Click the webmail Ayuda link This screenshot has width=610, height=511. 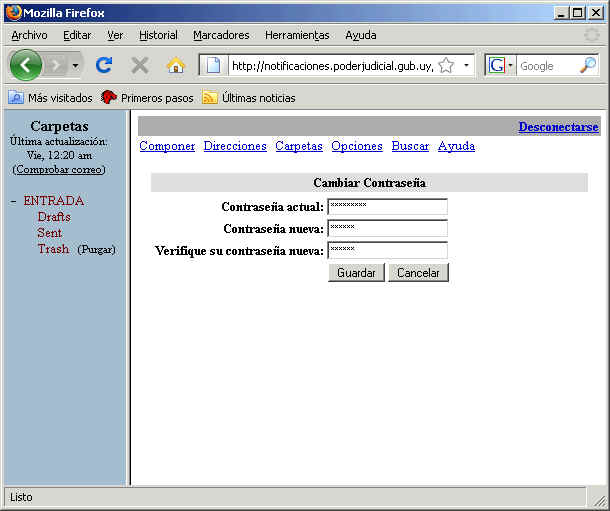tap(456, 146)
